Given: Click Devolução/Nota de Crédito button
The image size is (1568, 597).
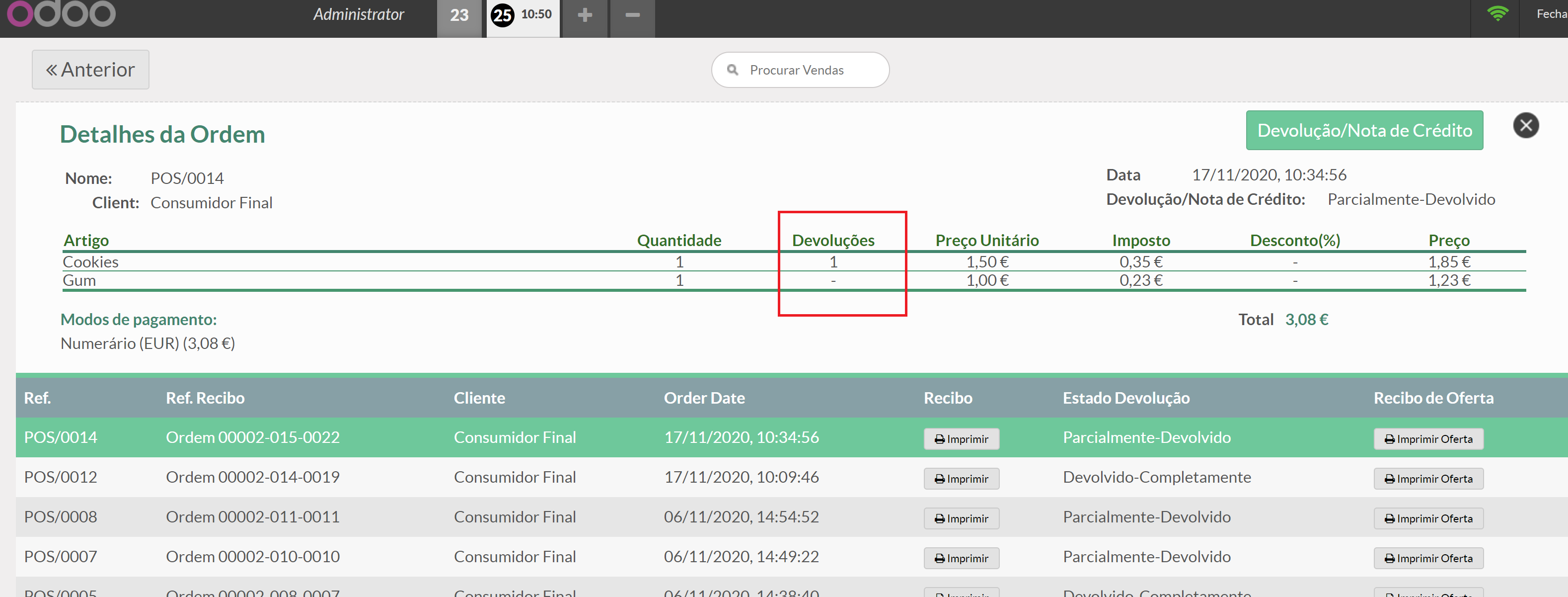Looking at the screenshot, I should (x=1364, y=130).
